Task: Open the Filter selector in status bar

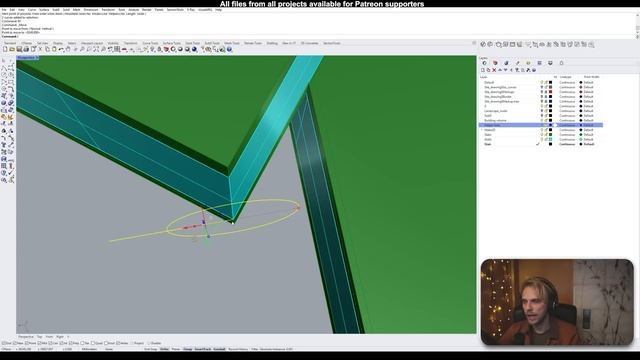Action: pyautogui.click(x=272, y=349)
